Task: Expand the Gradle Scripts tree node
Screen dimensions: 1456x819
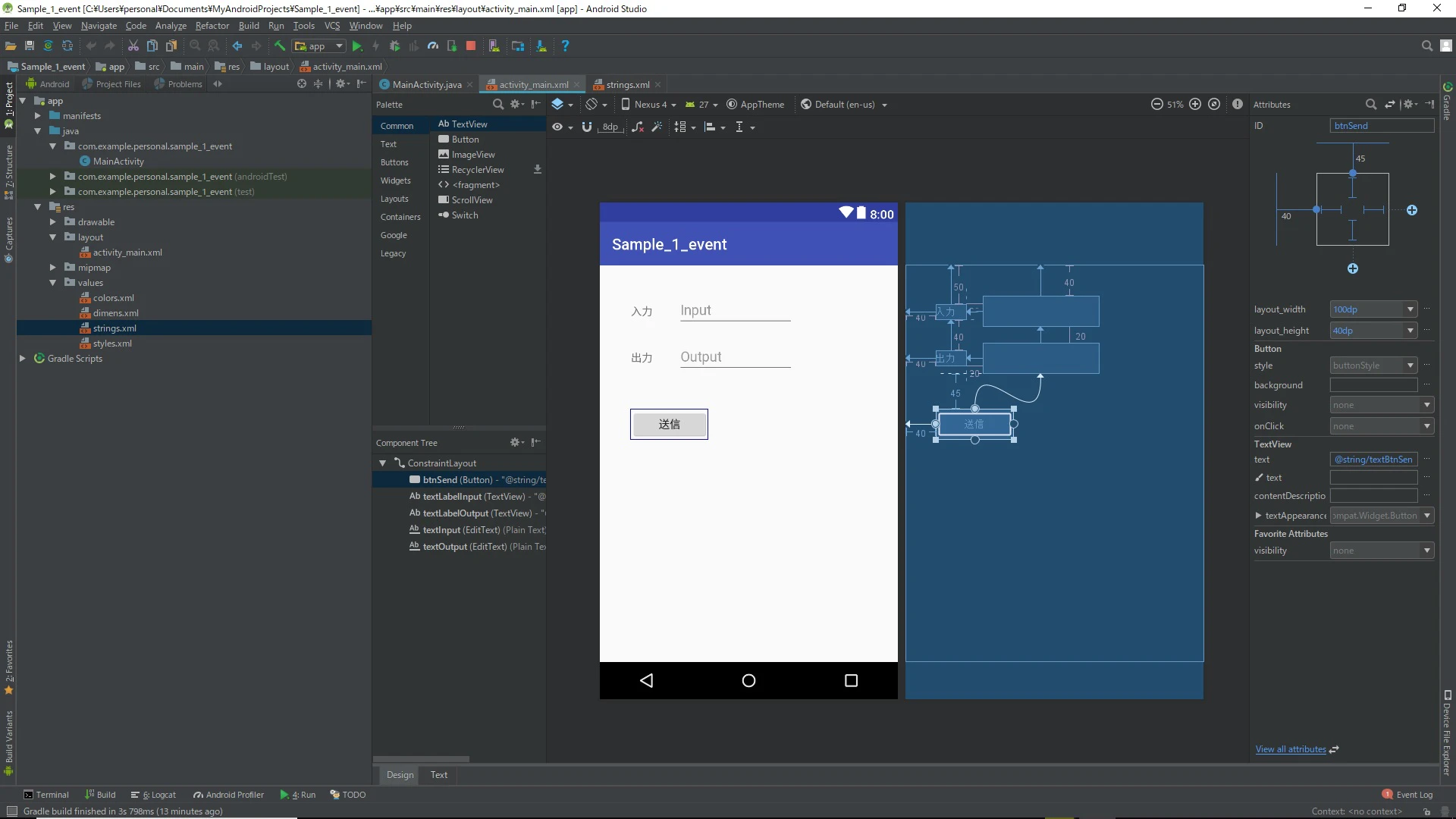Action: pyautogui.click(x=22, y=359)
